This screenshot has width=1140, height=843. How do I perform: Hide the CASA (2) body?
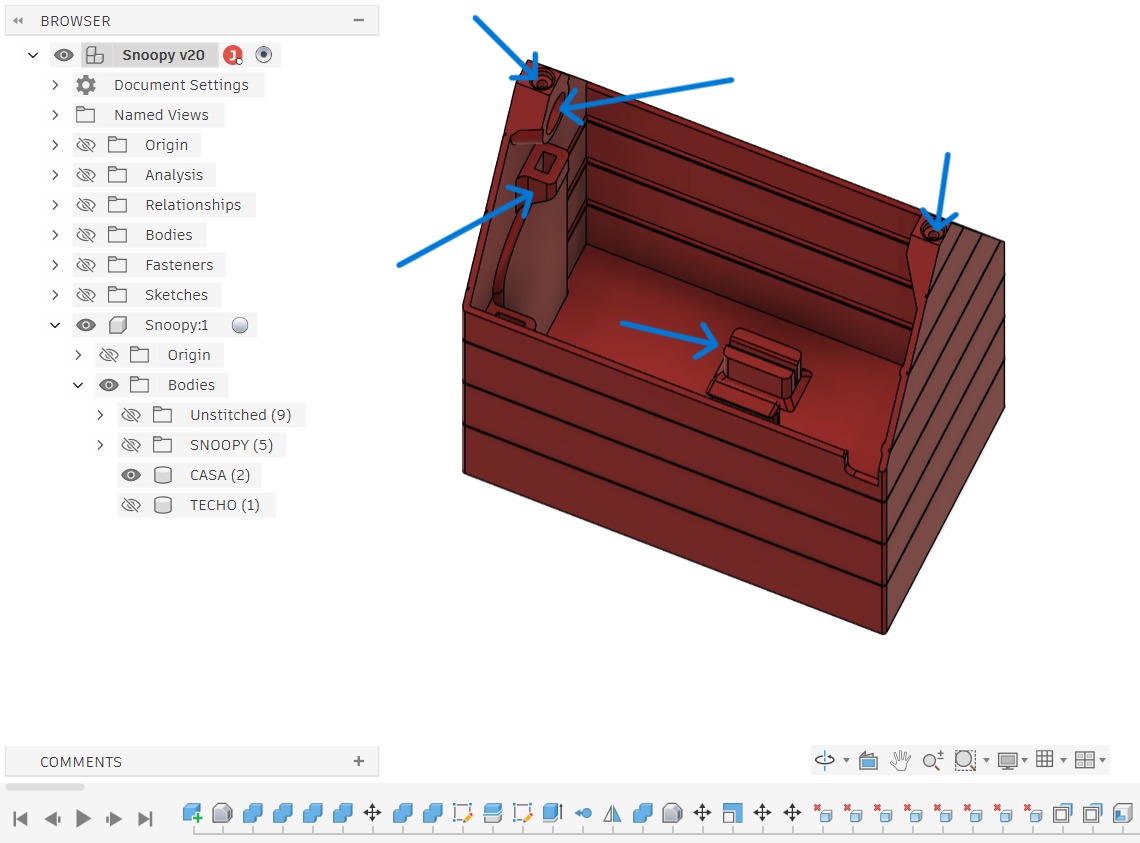point(131,475)
